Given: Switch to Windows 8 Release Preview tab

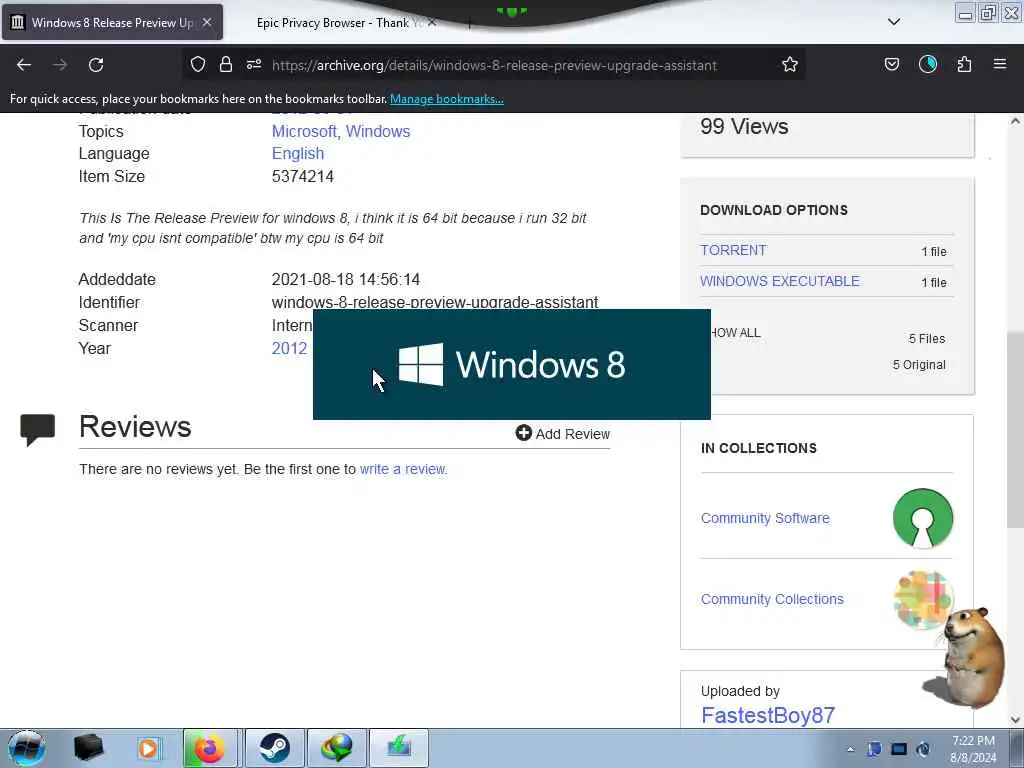Looking at the screenshot, I should click(x=112, y=22).
